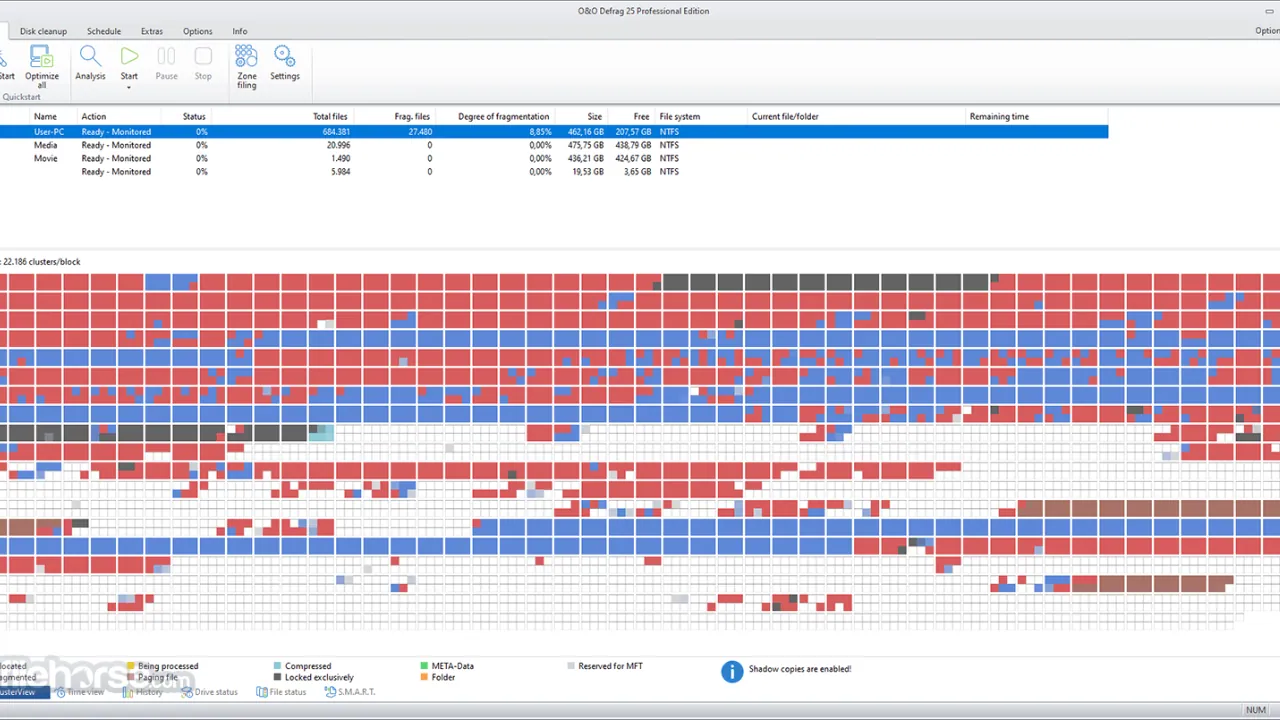
Task: Click the Remaining time column header
Action: tap(999, 116)
